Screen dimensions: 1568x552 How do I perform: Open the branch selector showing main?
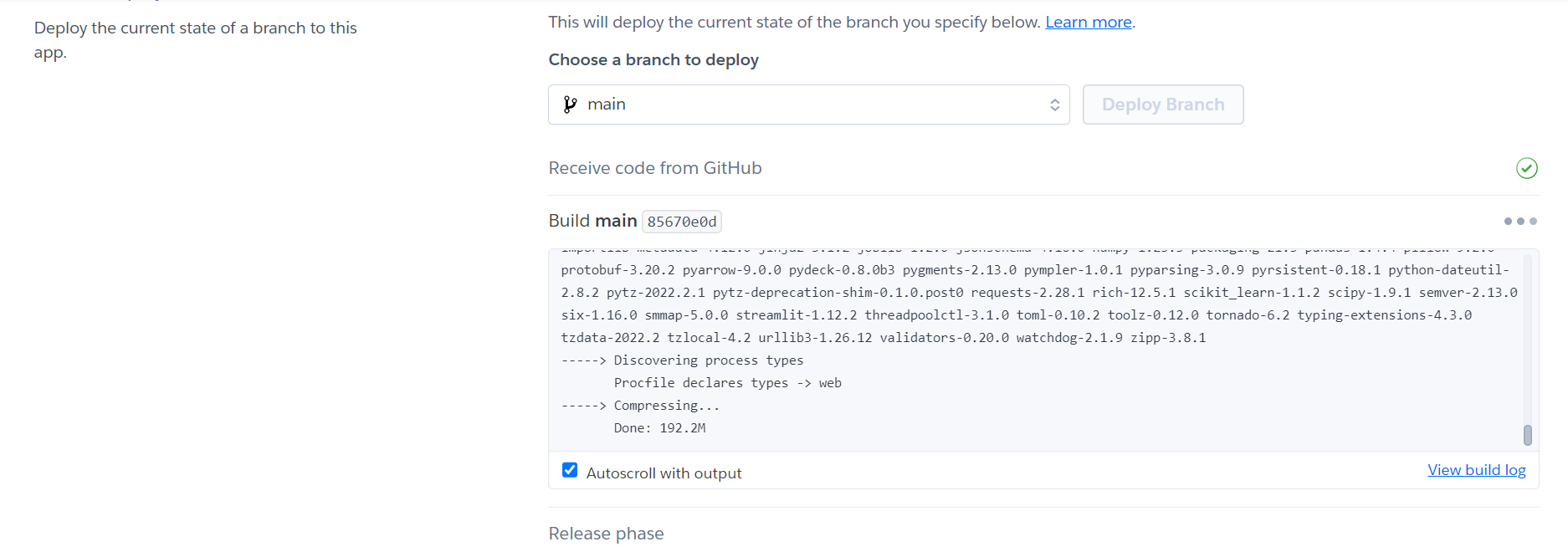808,105
